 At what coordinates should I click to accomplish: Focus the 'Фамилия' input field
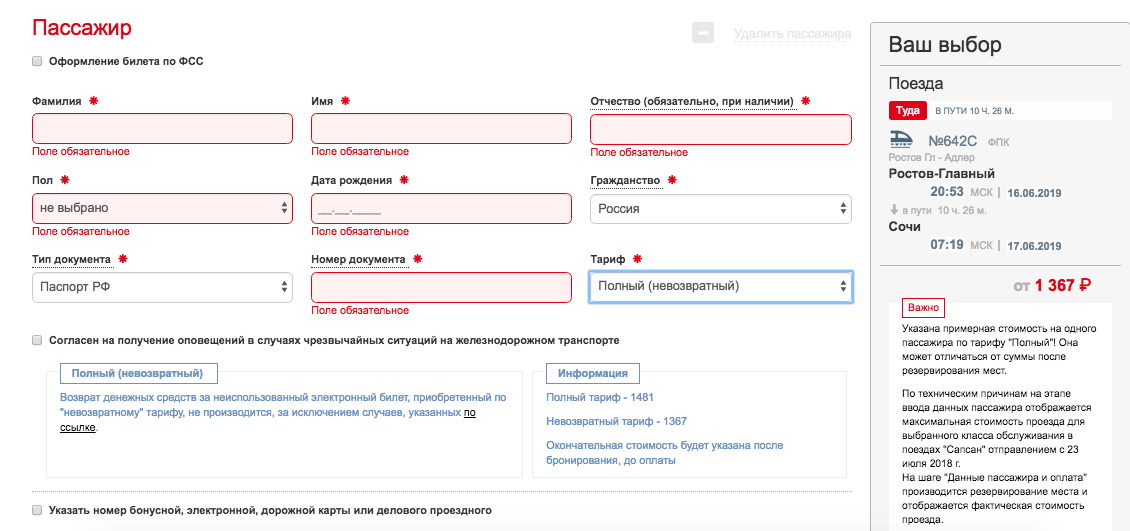[x=162, y=129]
